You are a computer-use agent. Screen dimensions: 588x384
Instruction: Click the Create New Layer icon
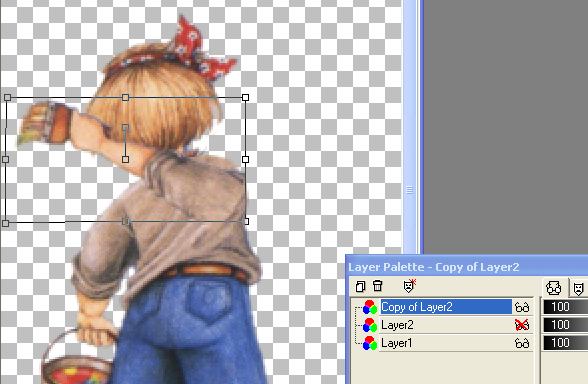[x=360, y=286]
